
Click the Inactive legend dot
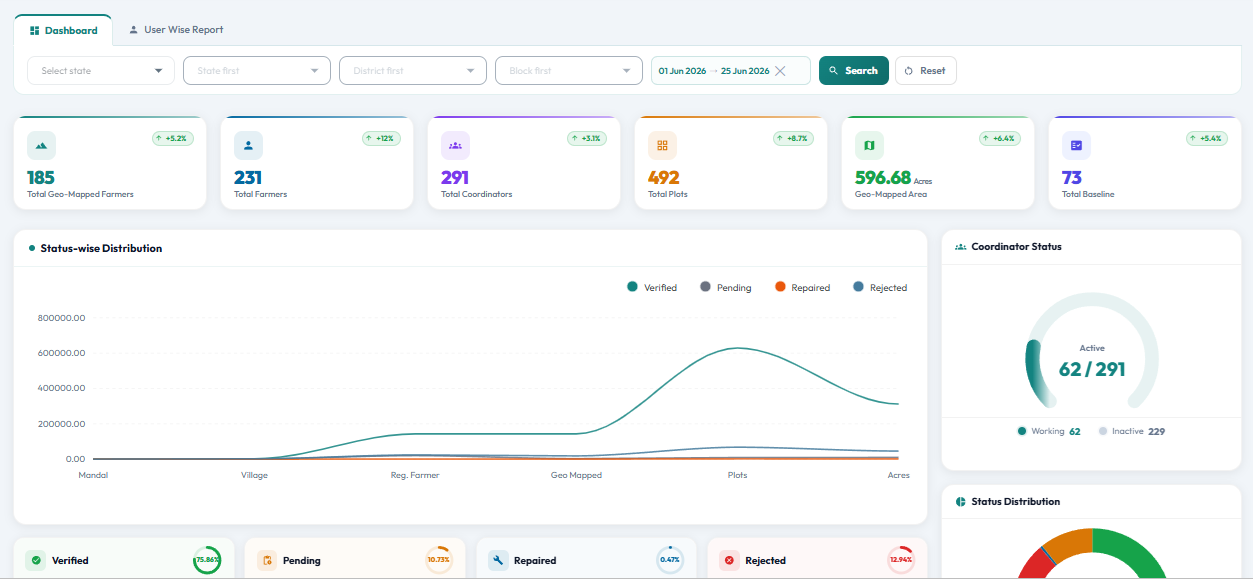click(x=1103, y=431)
